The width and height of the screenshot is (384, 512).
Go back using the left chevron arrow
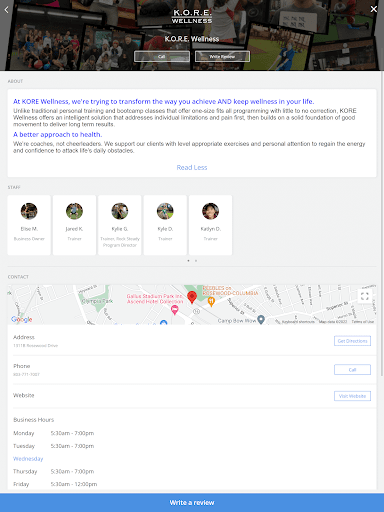[6, 10]
